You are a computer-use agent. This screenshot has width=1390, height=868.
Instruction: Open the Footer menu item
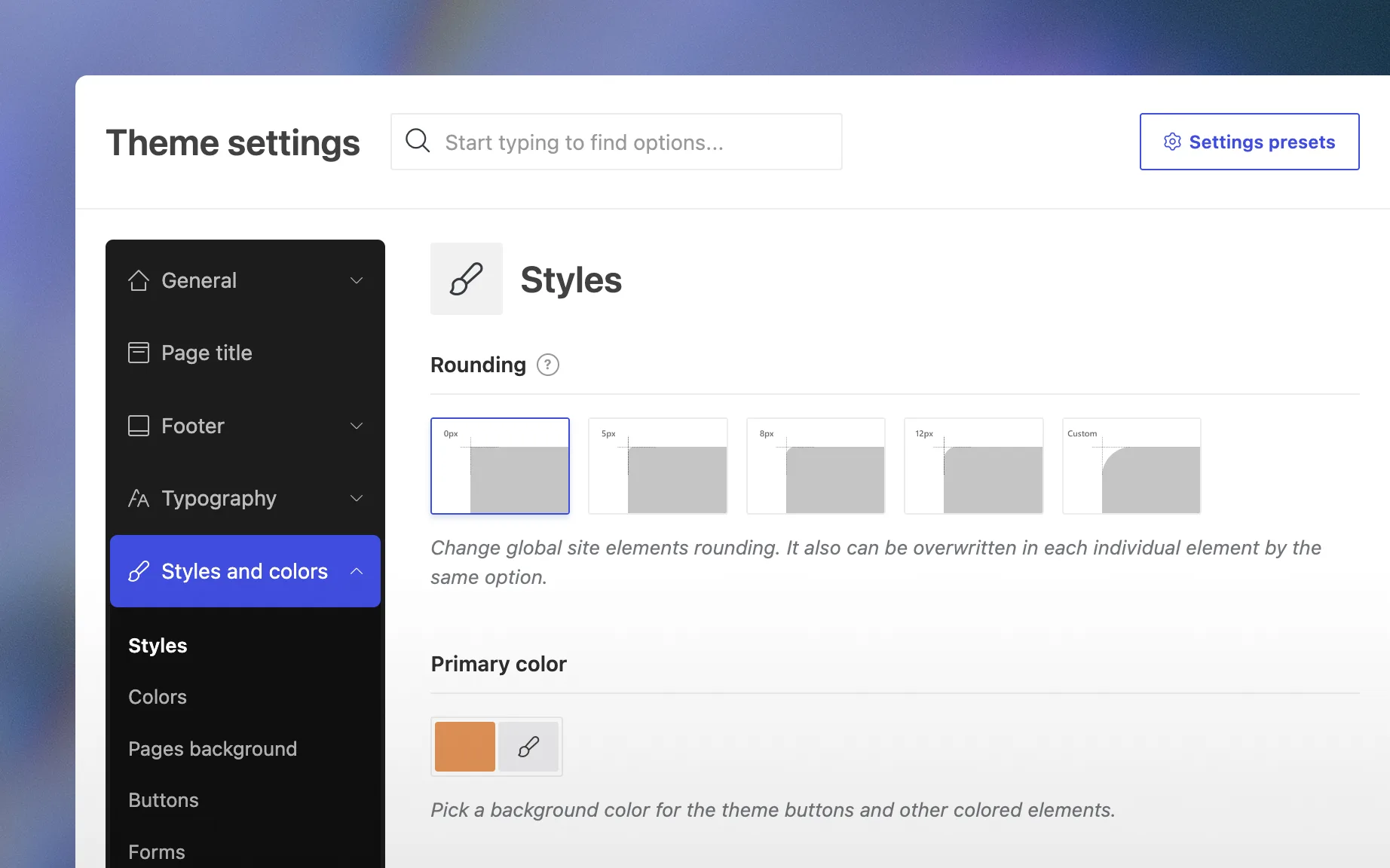point(245,426)
